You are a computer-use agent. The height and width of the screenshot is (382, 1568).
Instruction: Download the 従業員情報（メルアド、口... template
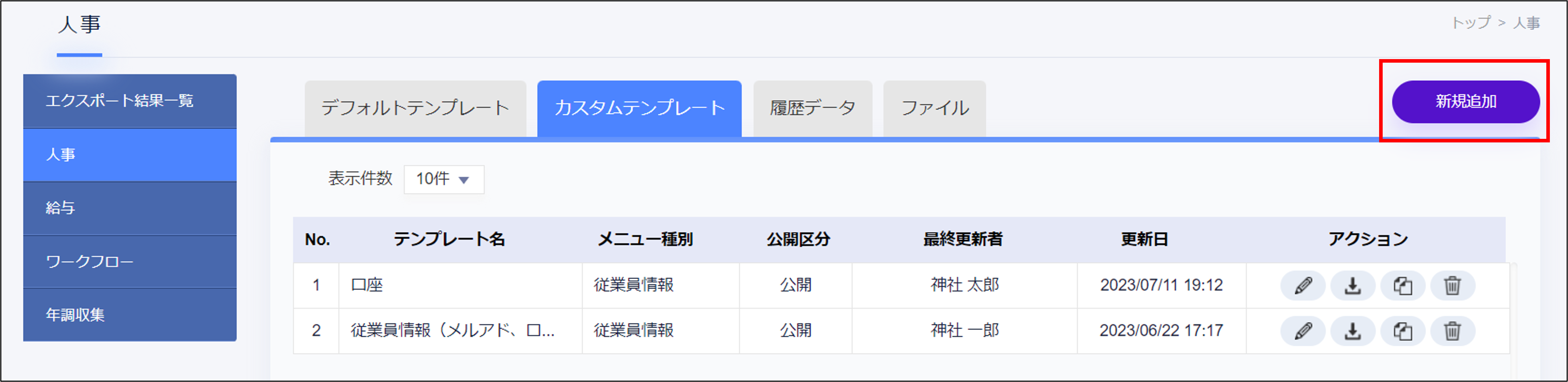click(x=1352, y=331)
